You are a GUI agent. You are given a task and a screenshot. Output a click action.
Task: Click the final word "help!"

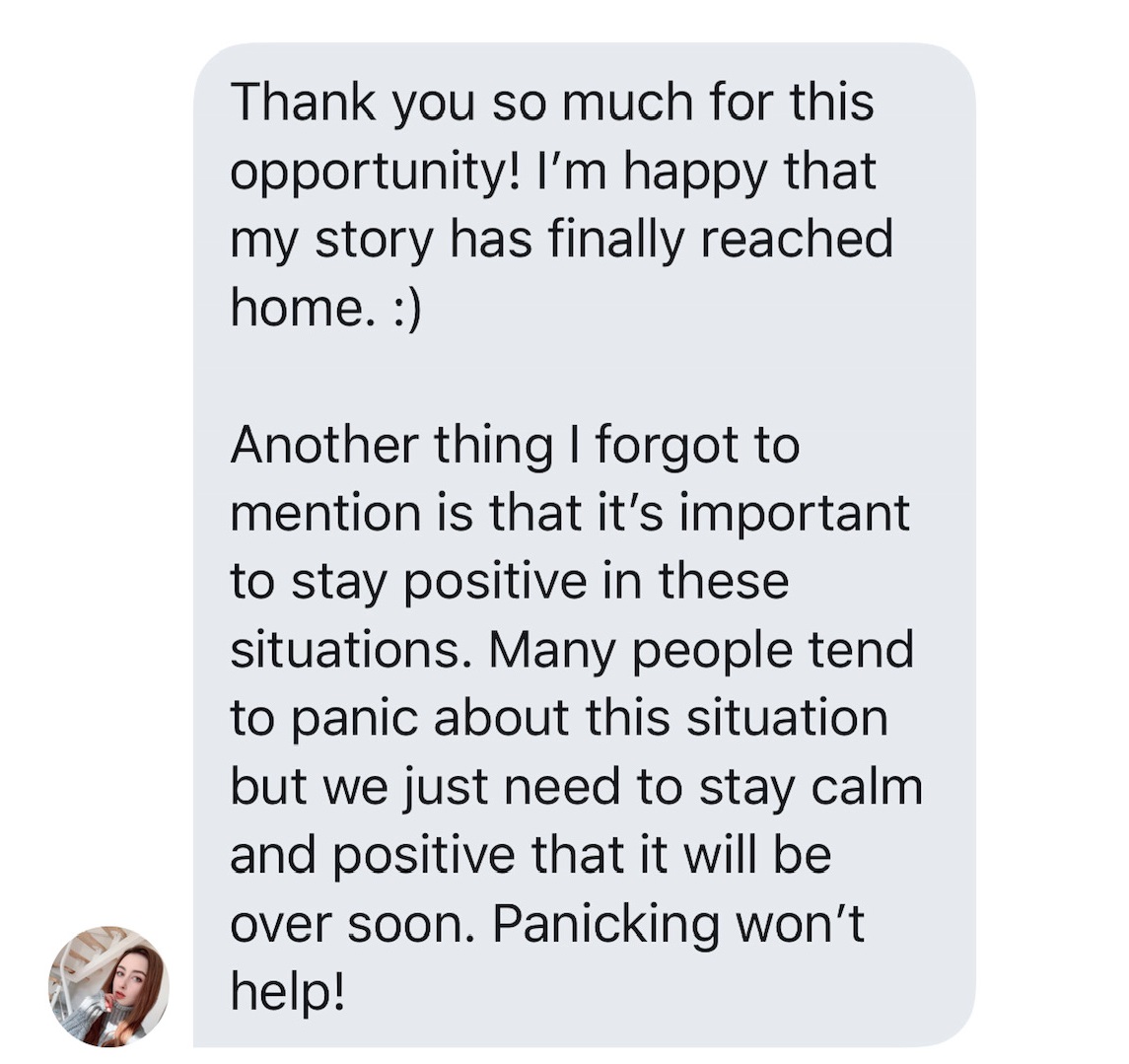287,992
